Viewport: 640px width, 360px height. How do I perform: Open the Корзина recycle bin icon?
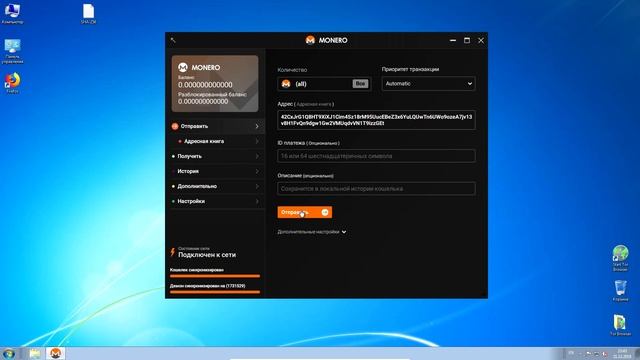[x=620, y=291]
